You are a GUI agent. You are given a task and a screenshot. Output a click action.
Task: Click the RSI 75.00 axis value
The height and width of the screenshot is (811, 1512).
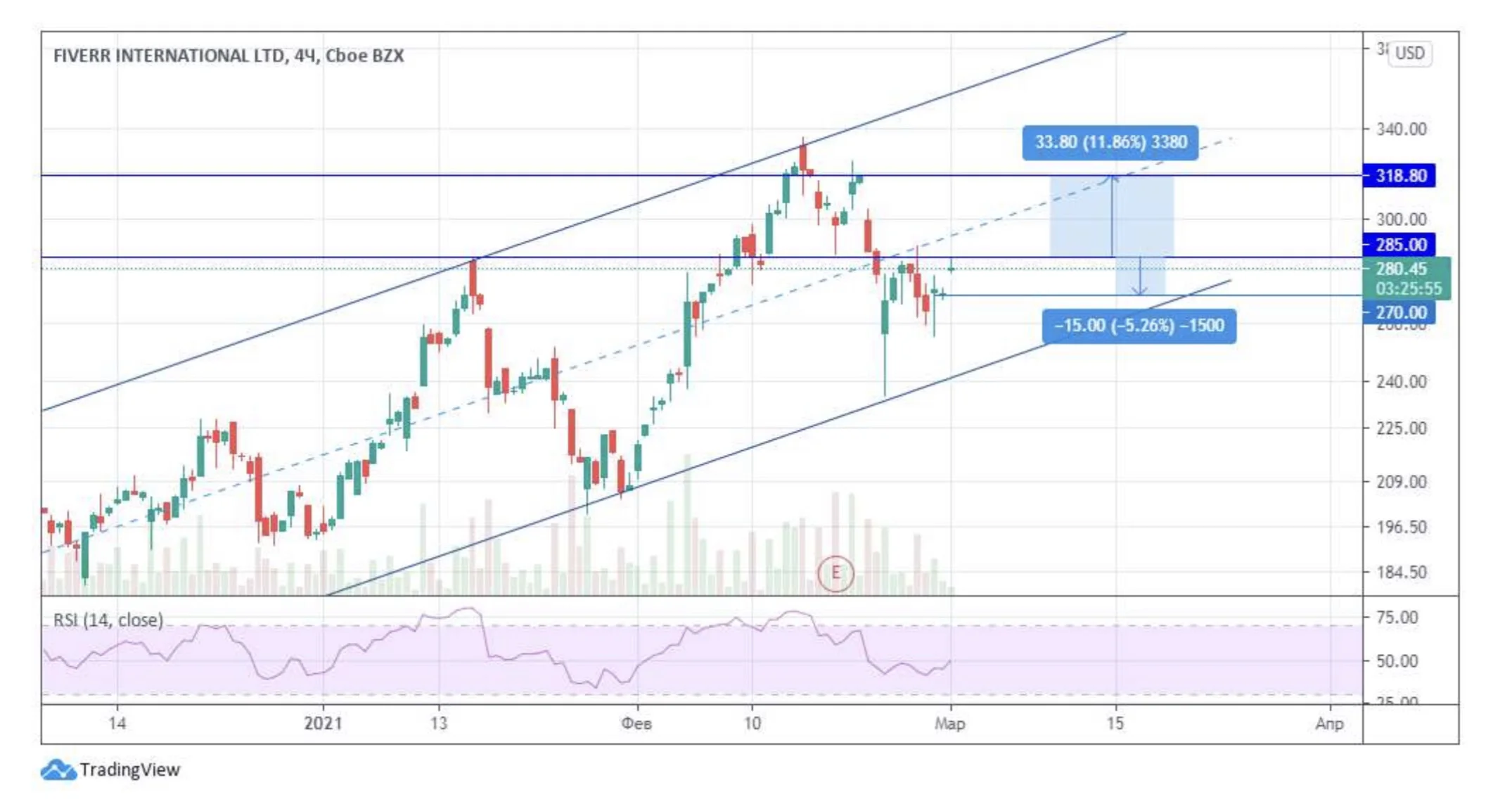pyautogui.click(x=1397, y=618)
